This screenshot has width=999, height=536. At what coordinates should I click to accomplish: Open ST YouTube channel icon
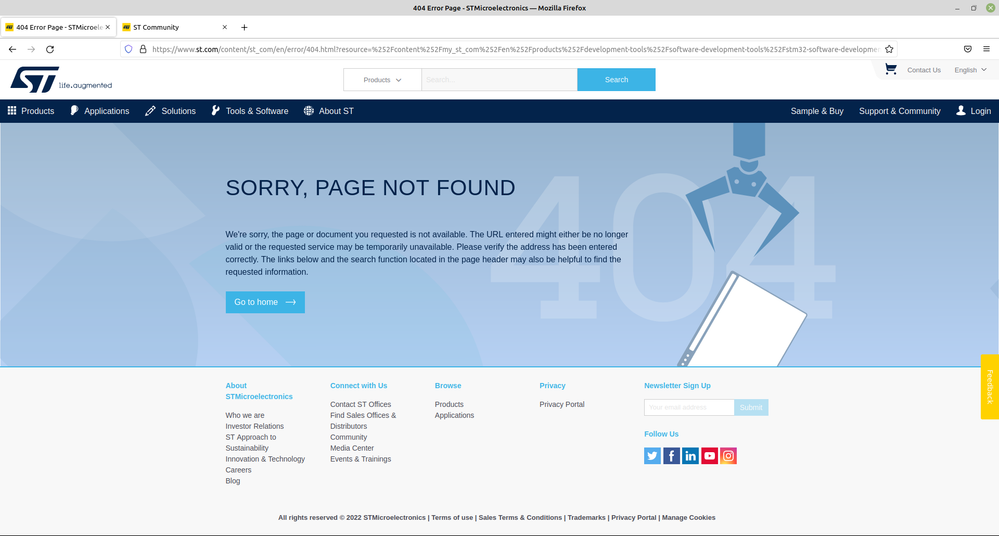point(709,456)
